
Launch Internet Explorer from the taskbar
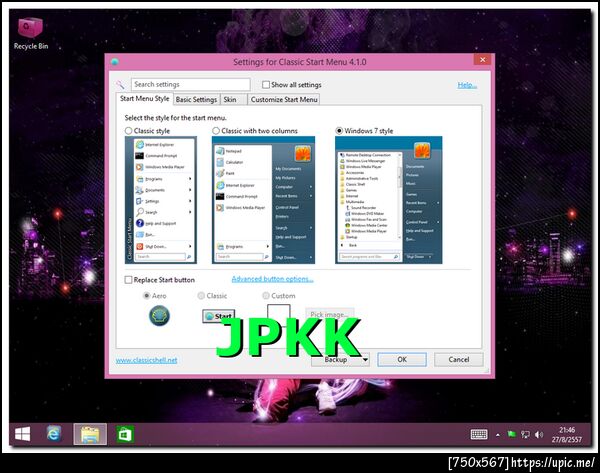coord(54,434)
